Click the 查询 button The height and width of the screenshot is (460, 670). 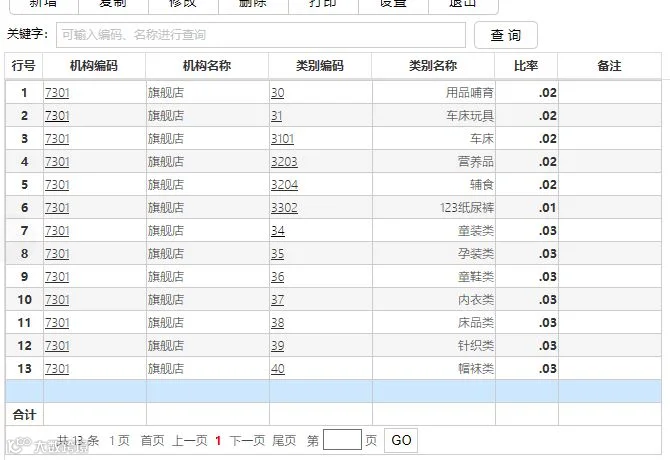coord(505,35)
